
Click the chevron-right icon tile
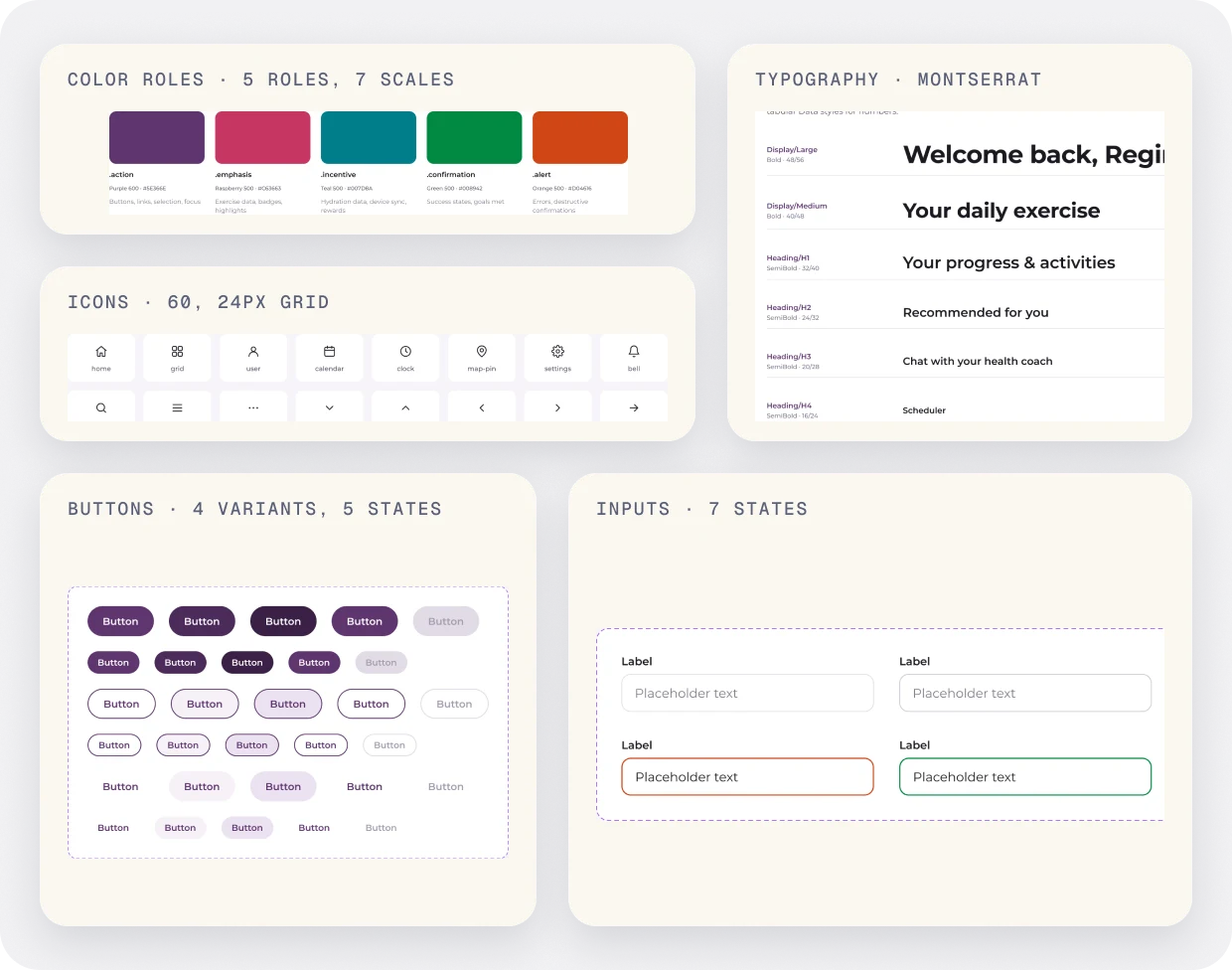coord(558,406)
